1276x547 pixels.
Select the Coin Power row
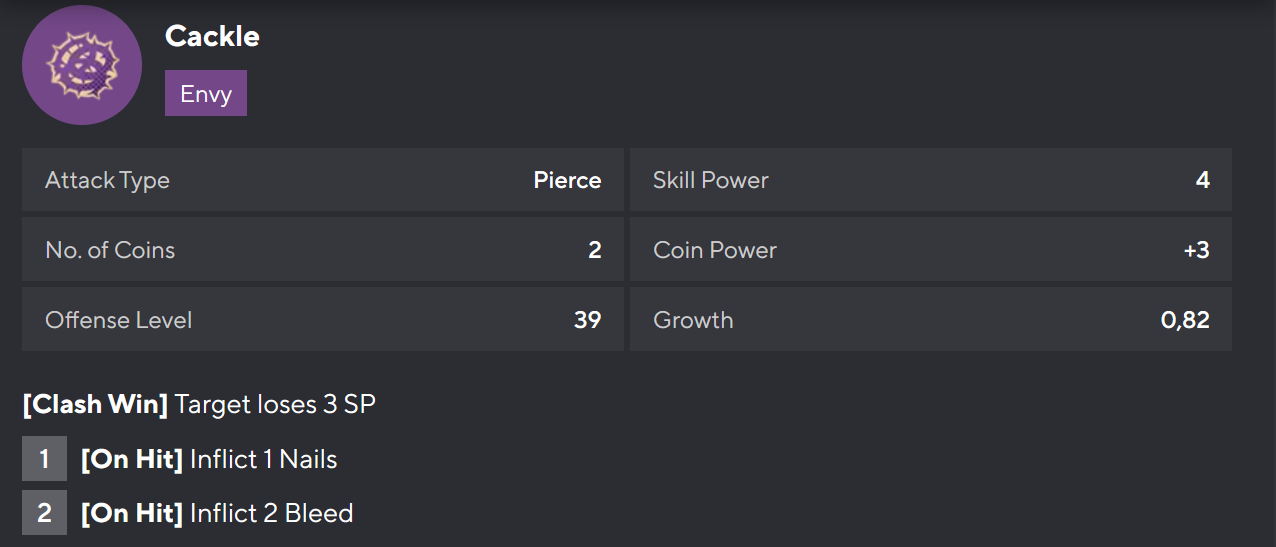930,250
